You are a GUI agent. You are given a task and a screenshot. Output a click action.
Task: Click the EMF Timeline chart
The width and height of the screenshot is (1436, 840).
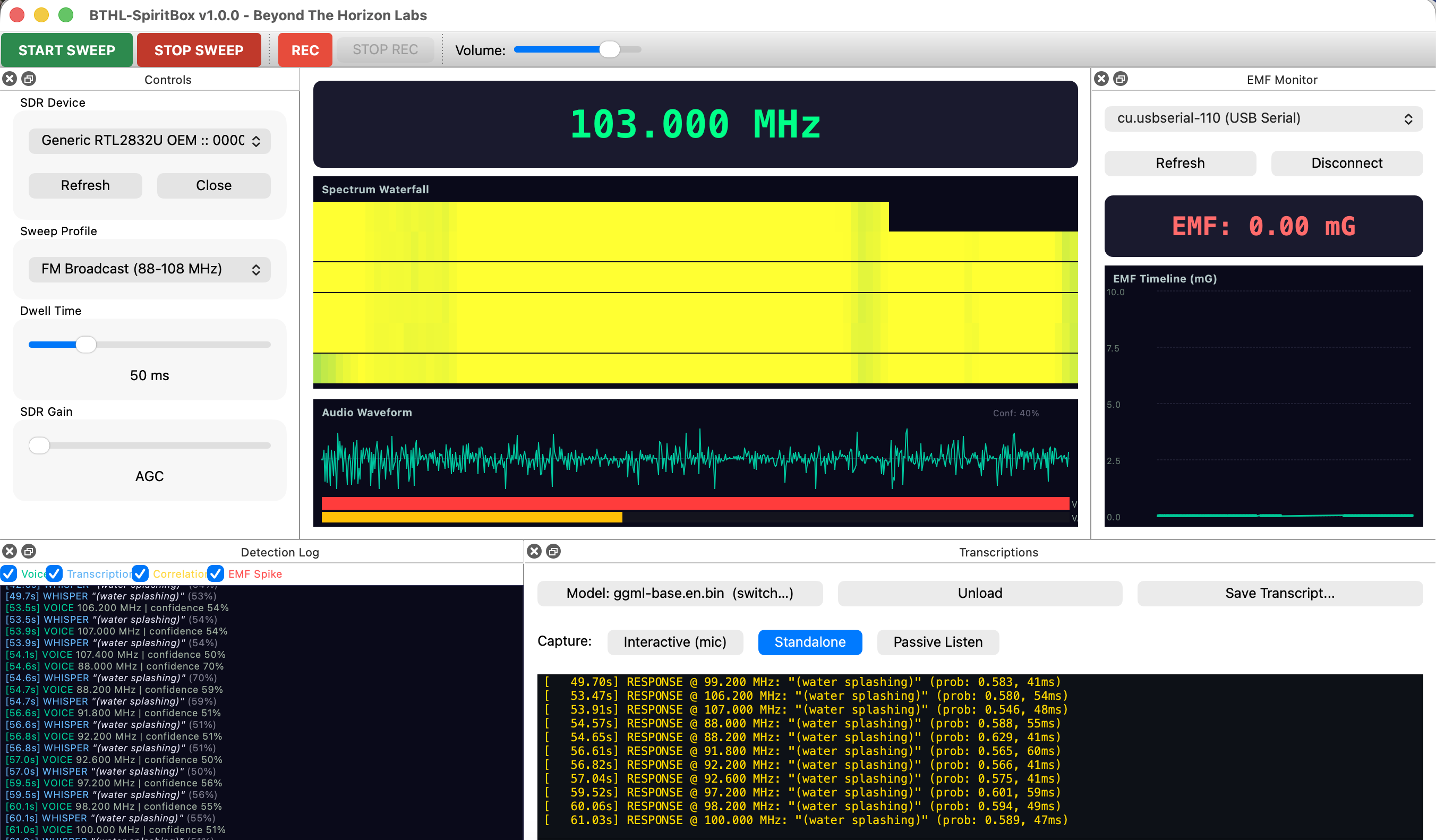[1263, 396]
